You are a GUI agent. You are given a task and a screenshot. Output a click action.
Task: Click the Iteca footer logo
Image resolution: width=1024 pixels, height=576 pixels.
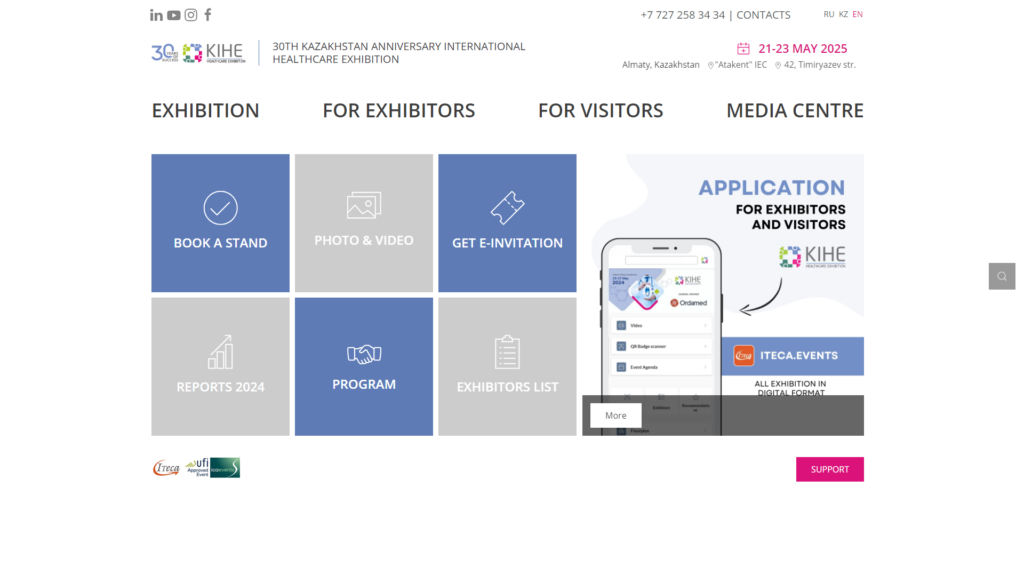[x=166, y=468]
